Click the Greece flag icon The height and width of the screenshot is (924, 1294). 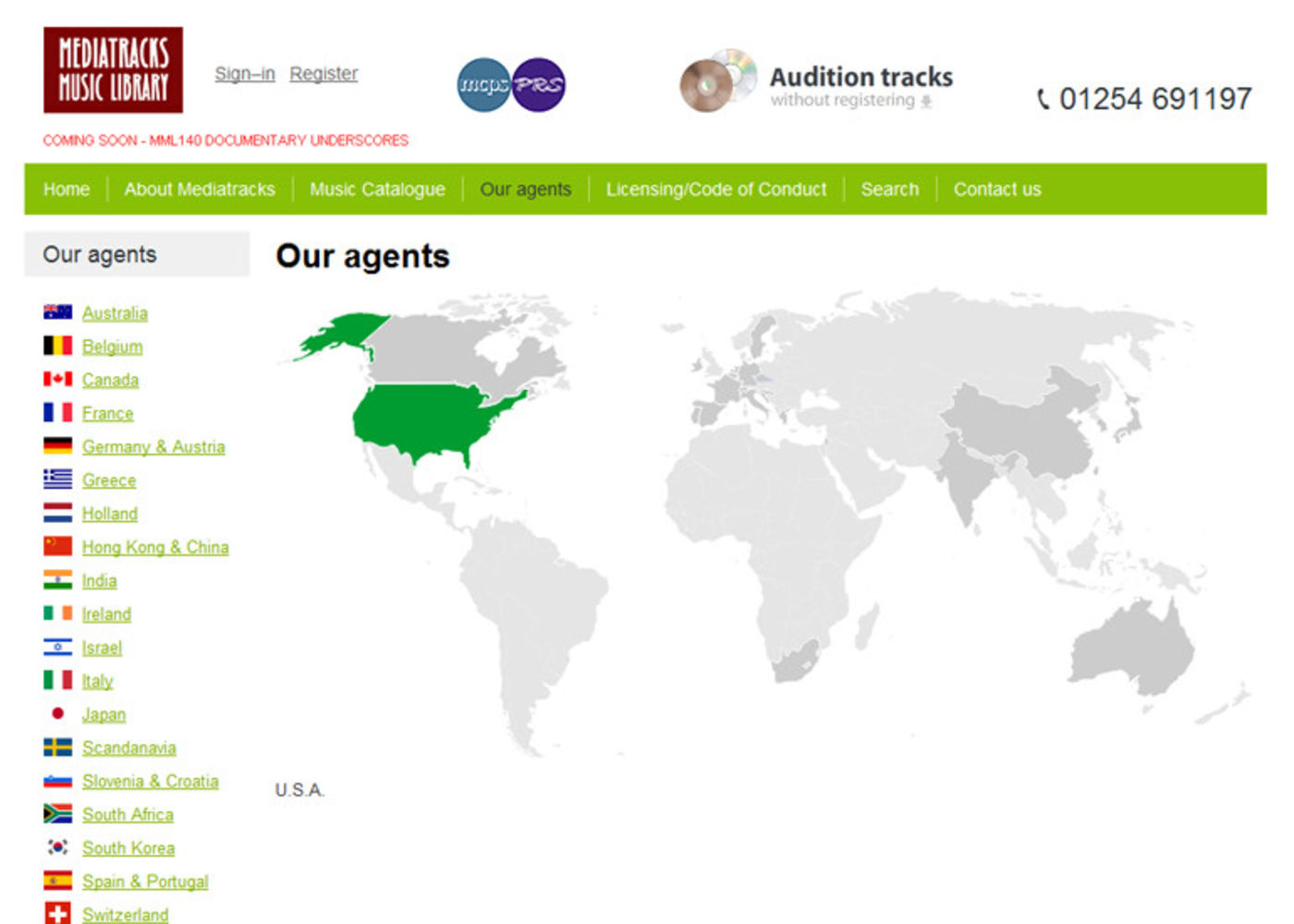(57, 480)
